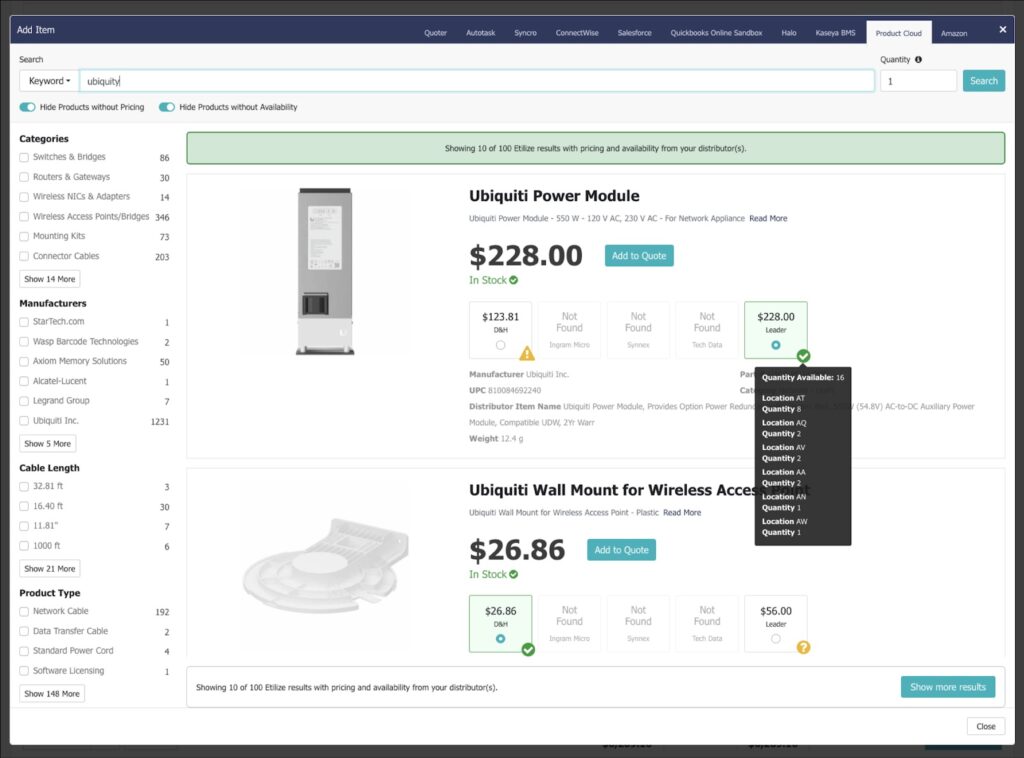This screenshot has height=758, width=1024.
Task: Toggle Hide Products without Availability
Action: (167, 107)
